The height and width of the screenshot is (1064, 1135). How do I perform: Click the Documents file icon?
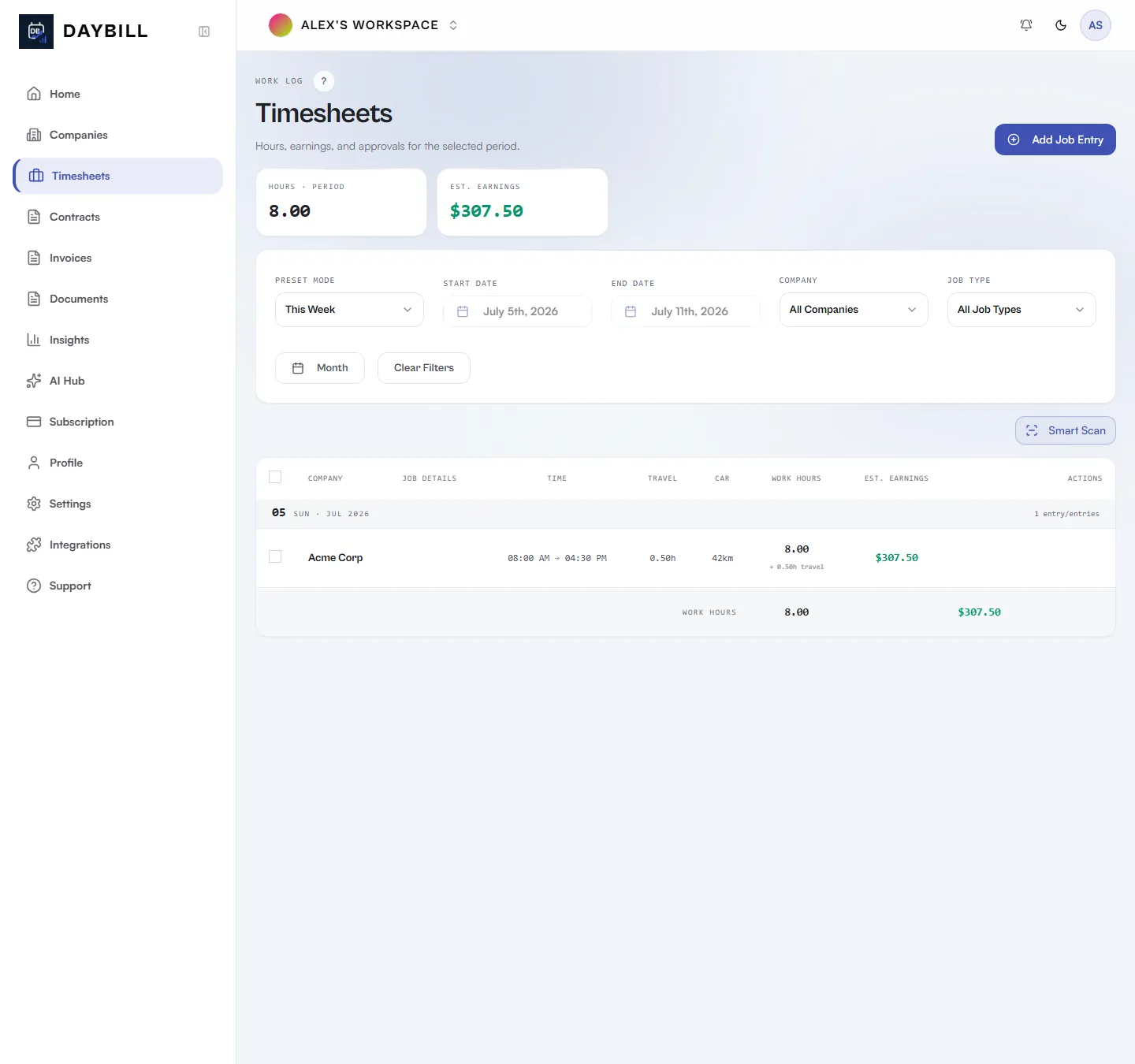point(34,299)
